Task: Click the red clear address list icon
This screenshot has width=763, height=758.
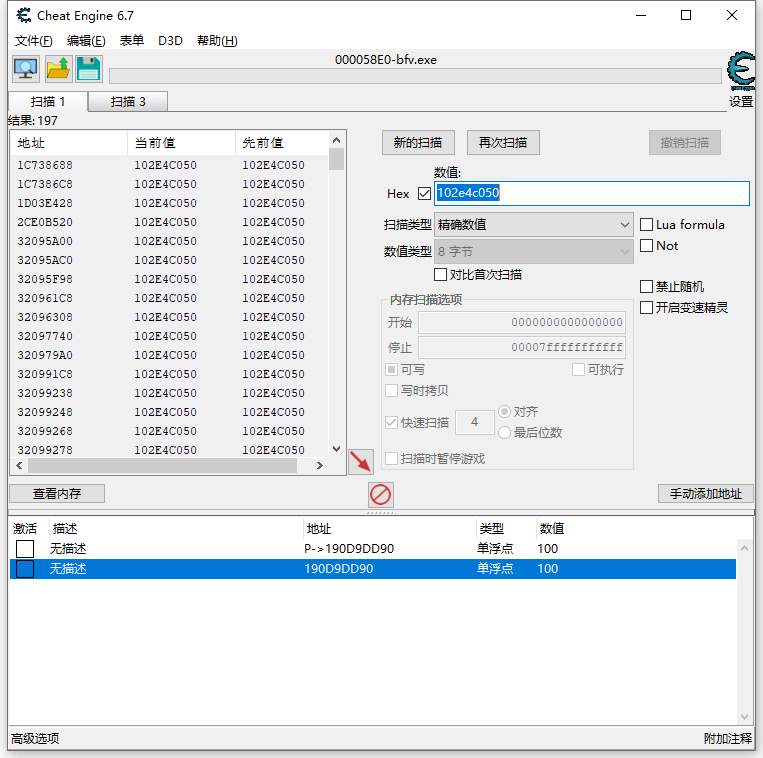Action: pos(381,495)
